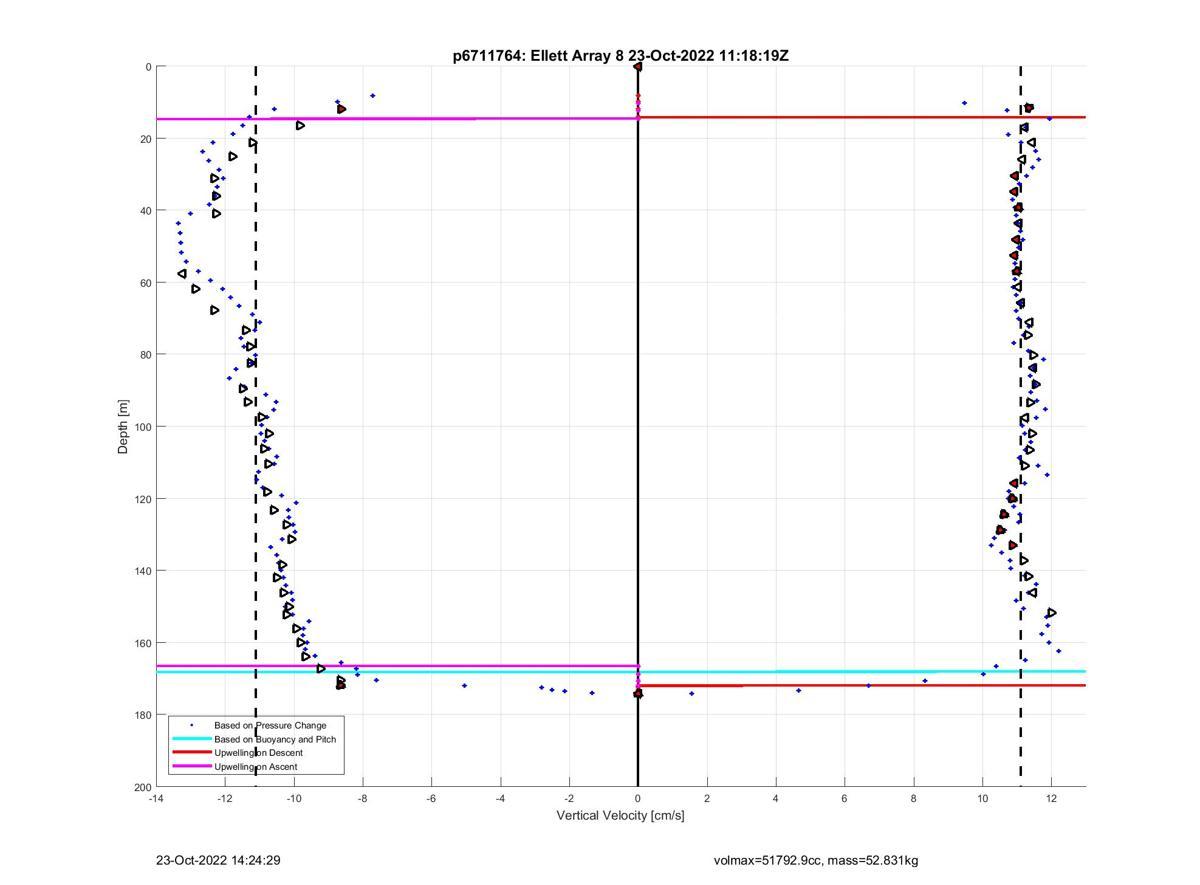Click legend entry 'Based on Pressure Change'

(270, 725)
